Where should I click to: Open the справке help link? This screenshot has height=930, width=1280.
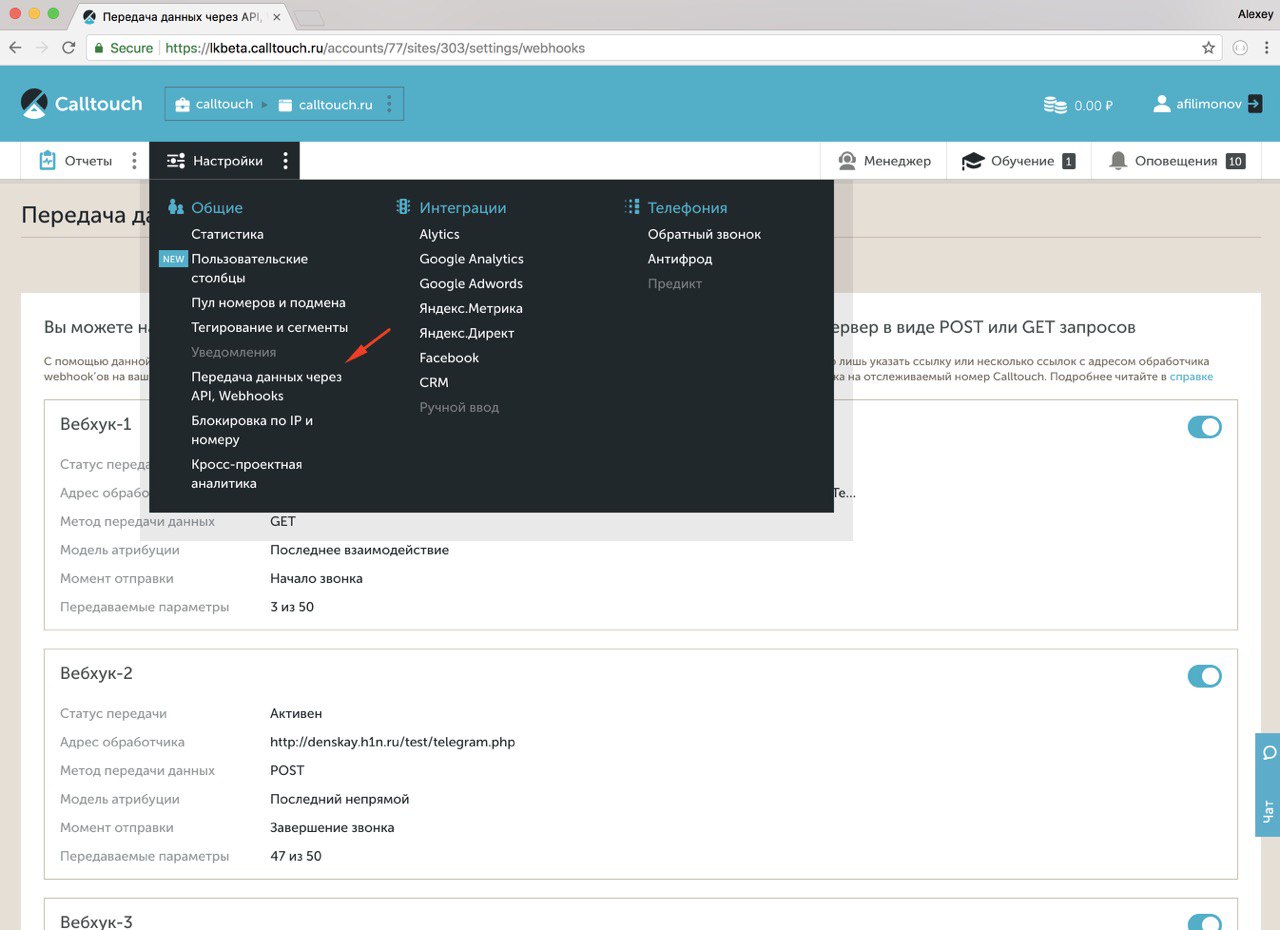(x=1191, y=376)
